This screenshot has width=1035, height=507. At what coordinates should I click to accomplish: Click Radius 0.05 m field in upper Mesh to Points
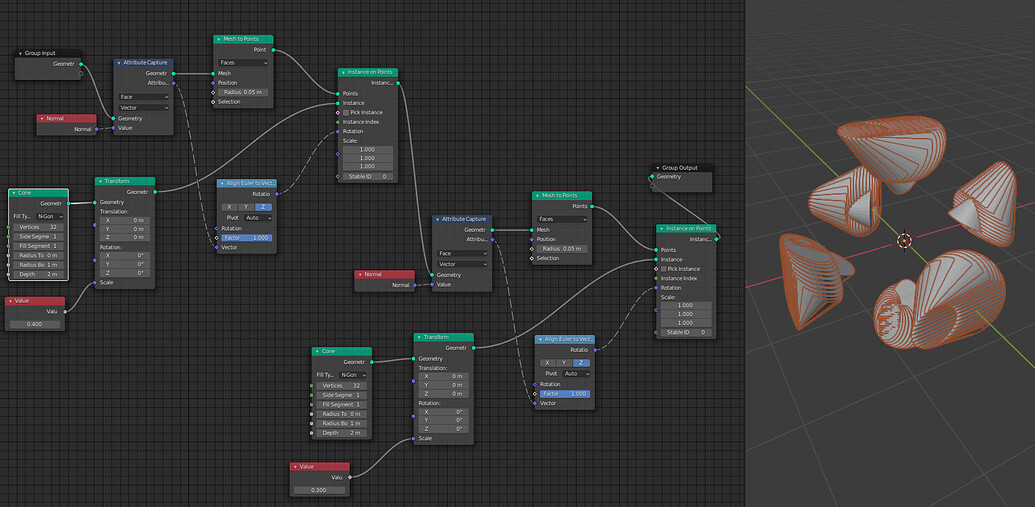[243, 92]
